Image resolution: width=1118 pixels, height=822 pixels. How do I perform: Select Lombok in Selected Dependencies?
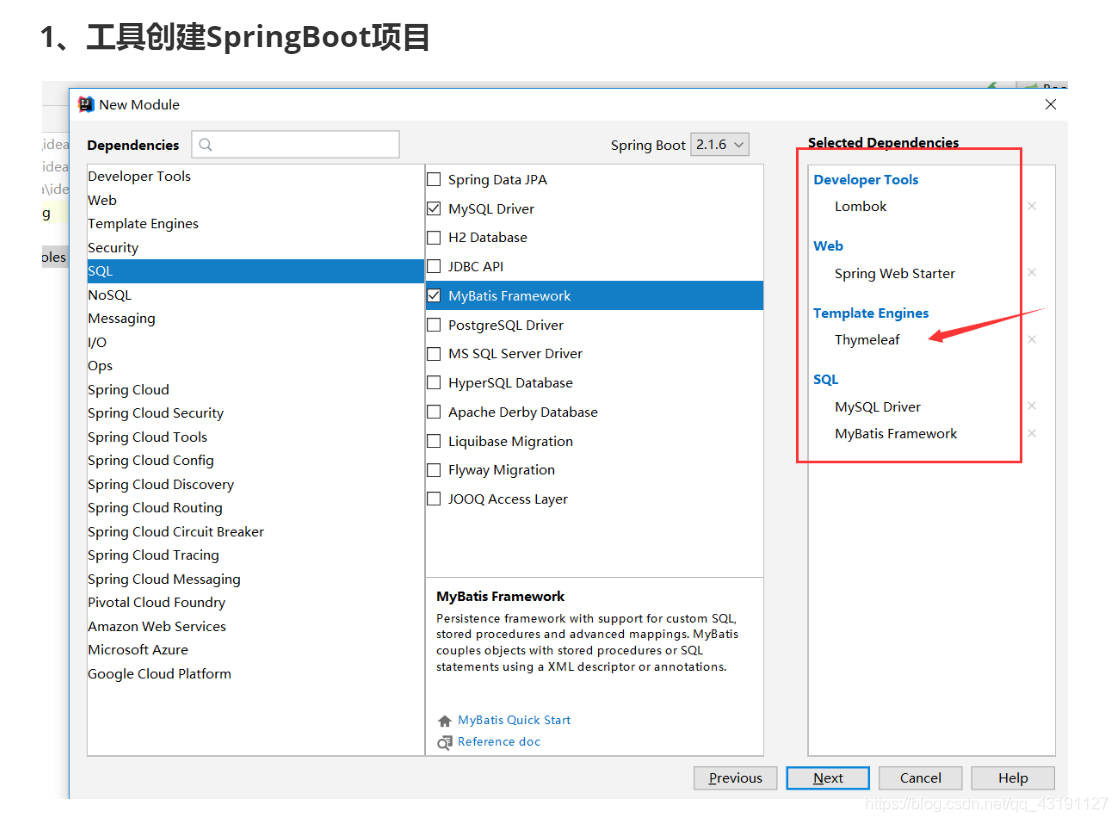[861, 206]
